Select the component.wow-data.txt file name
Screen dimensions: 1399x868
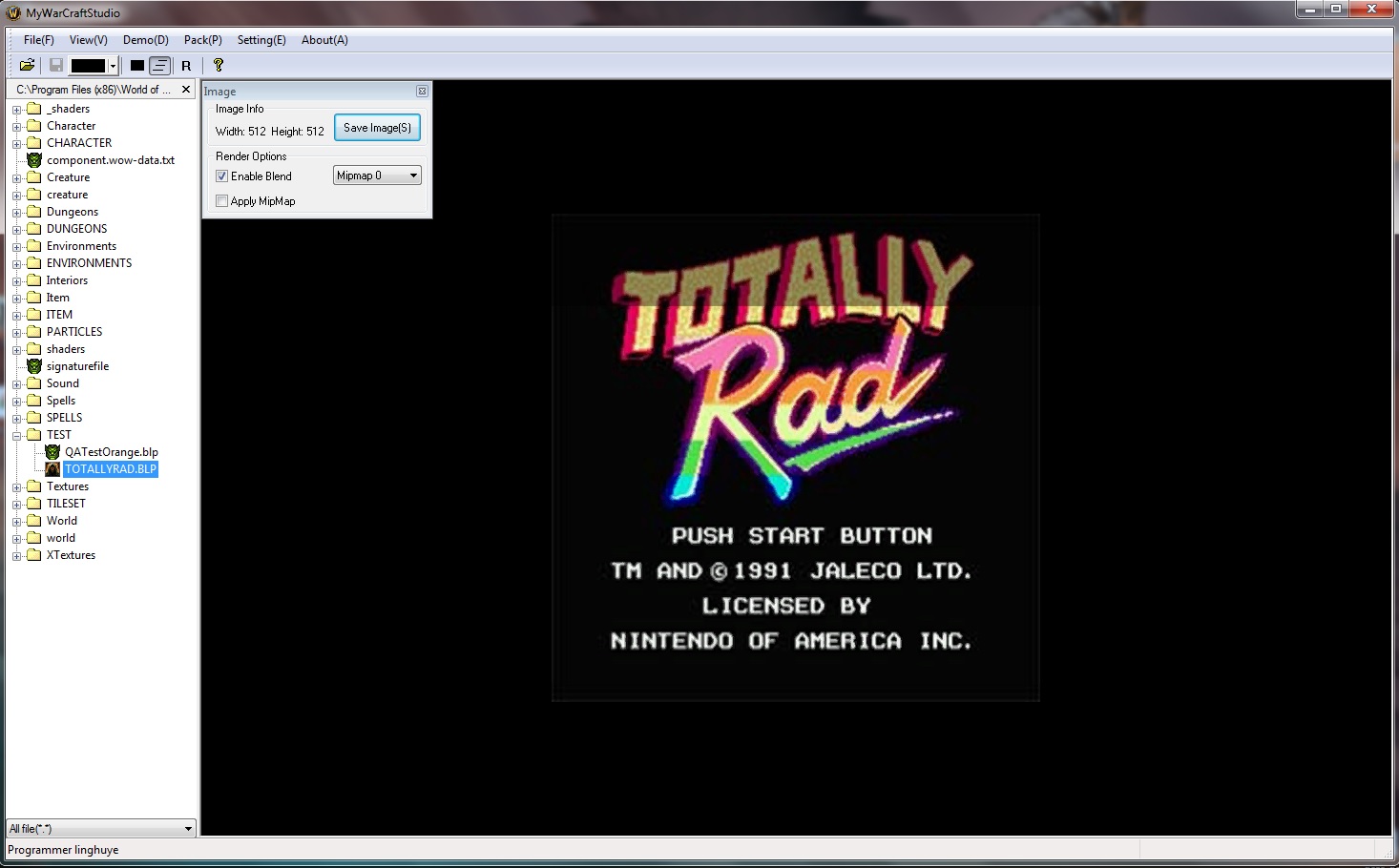tap(111, 160)
